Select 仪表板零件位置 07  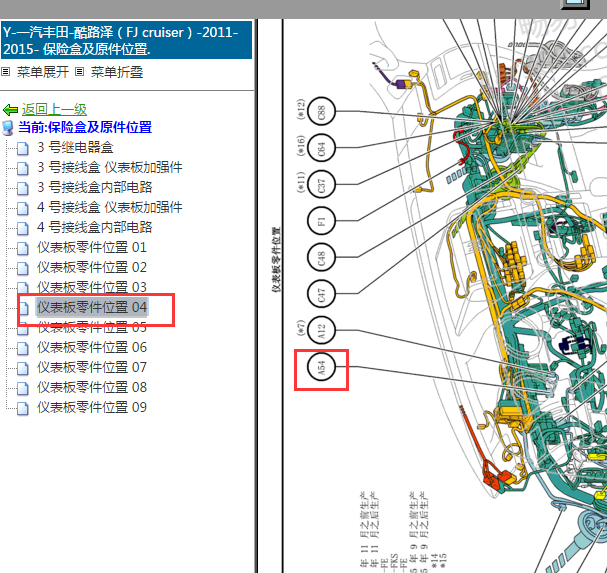pyautogui.click(x=92, y=367)
